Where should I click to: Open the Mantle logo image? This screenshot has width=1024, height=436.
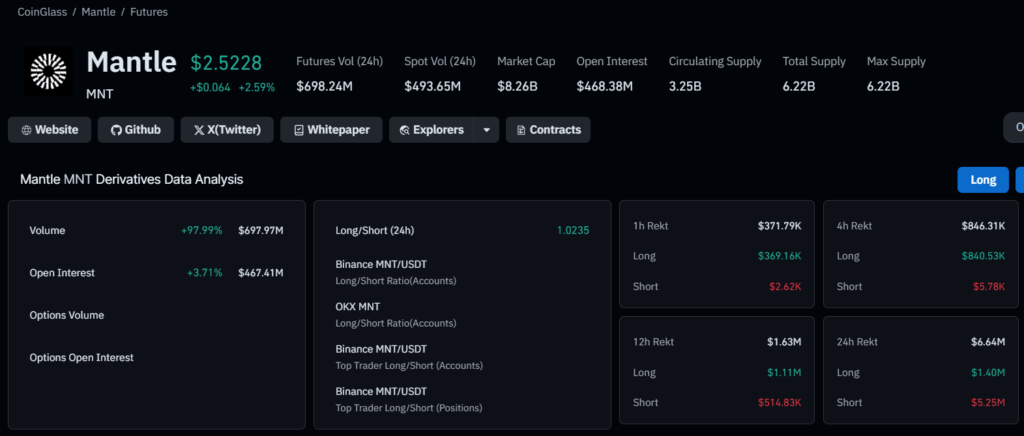49,72
